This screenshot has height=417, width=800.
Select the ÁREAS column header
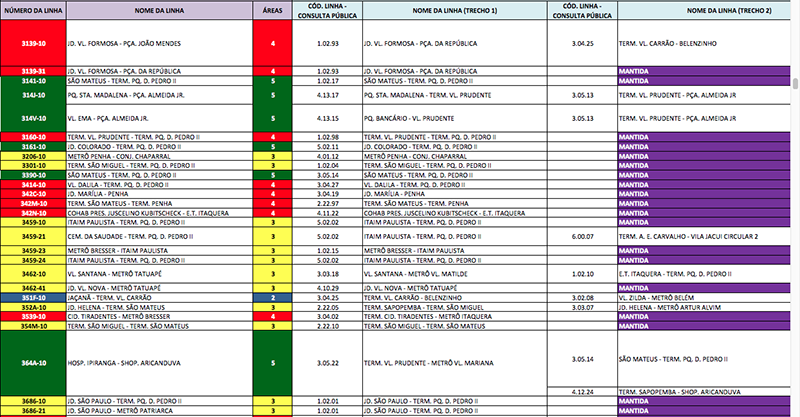272,10
